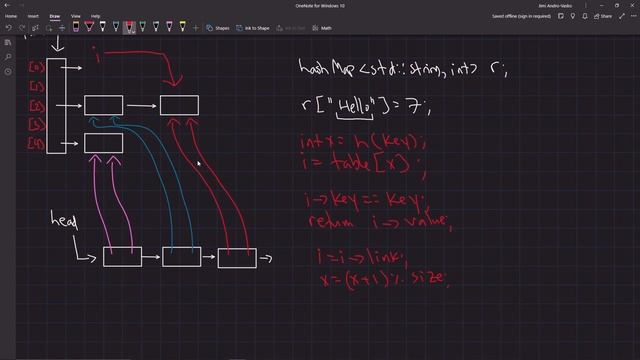Open the more options ellipsis menu

click(633, 16)
